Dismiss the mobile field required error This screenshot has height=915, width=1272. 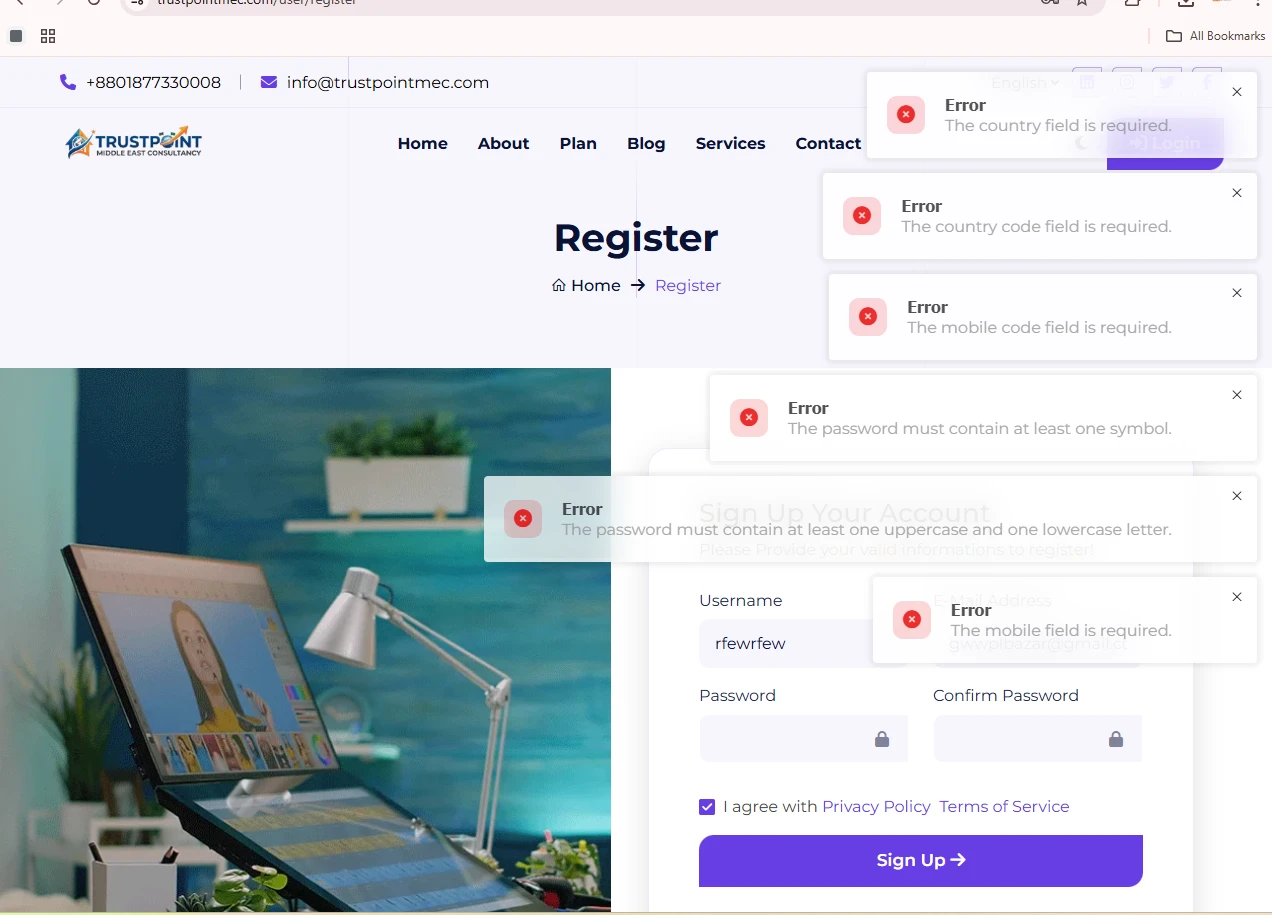pos(1237,597)
